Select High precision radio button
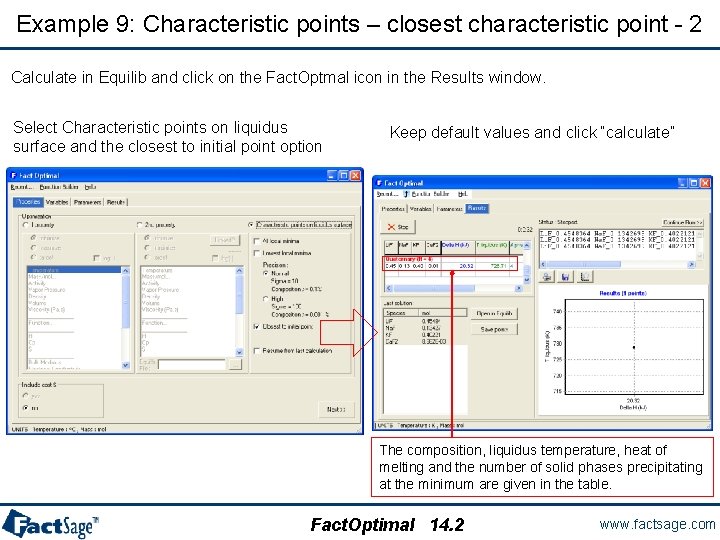Viewport: 720px width, 540px height. click(266, 299)
